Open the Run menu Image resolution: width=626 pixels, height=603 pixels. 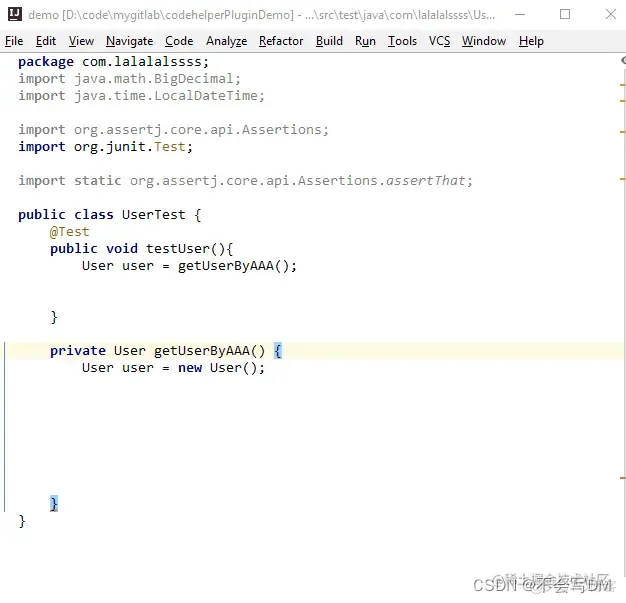365,41
